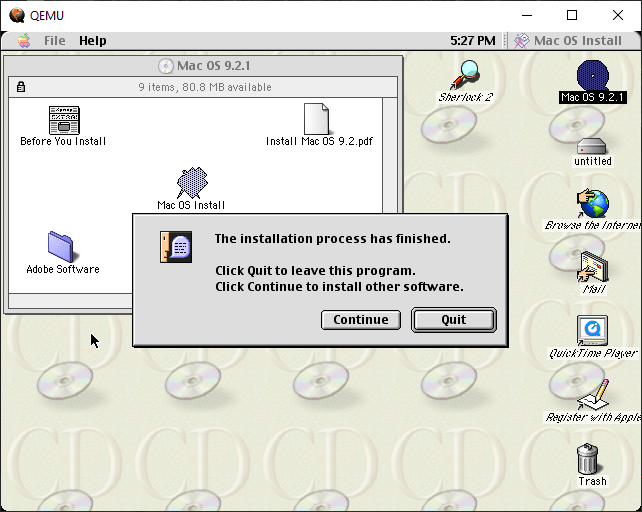Open the Sherlock 2 desktop icon

pos(466,76)
